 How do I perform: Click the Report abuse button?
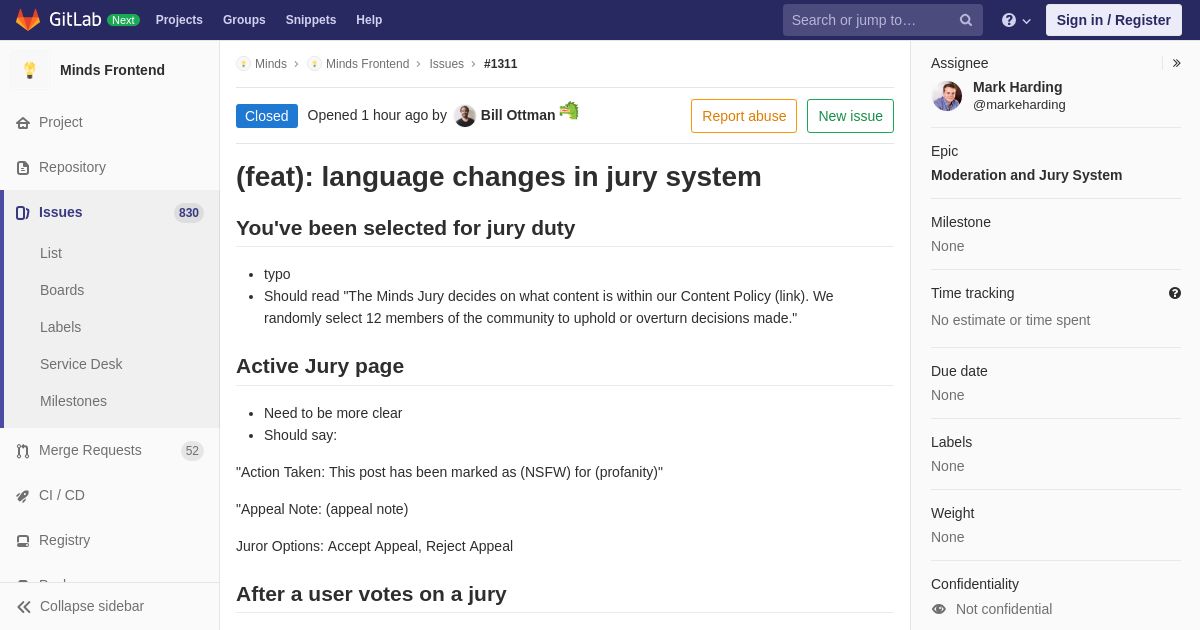[744, 116]
